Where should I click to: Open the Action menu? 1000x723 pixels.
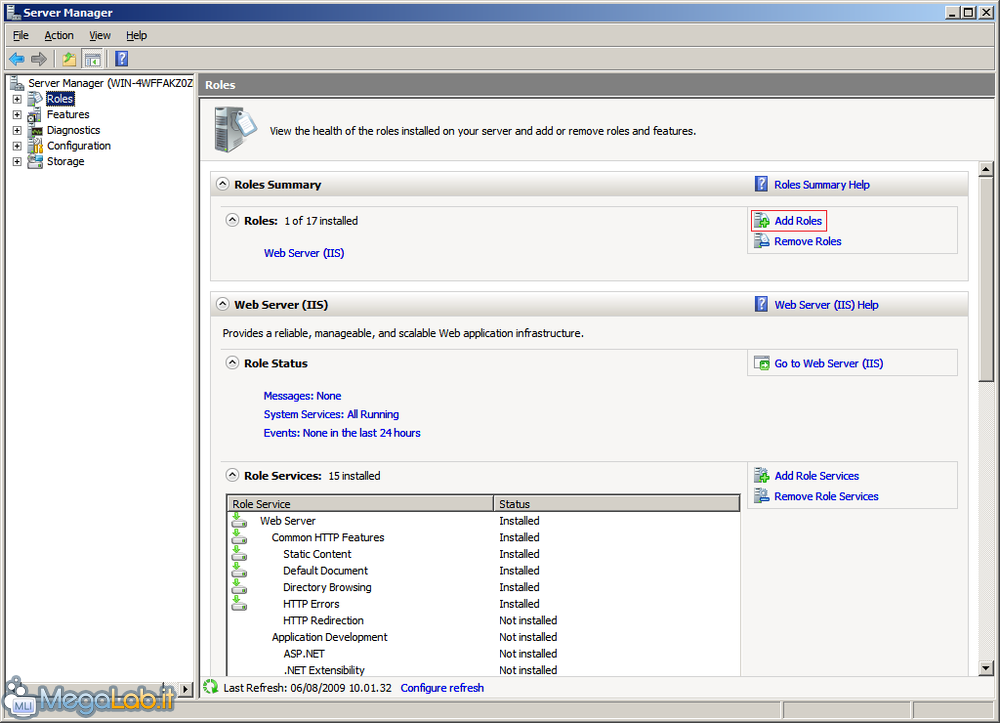[59, 35]
